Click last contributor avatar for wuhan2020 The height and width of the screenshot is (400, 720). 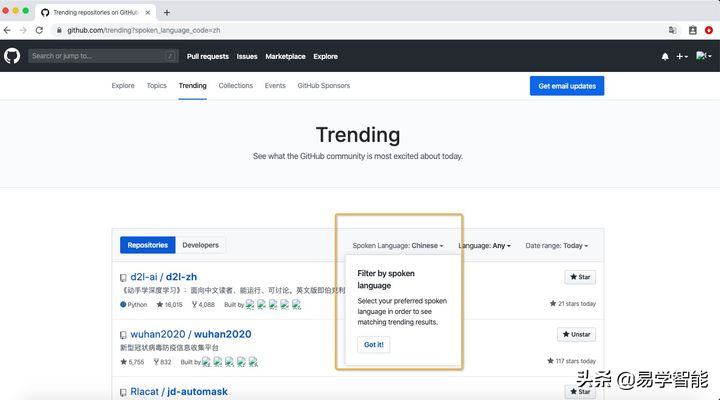[x=253, y=362]
